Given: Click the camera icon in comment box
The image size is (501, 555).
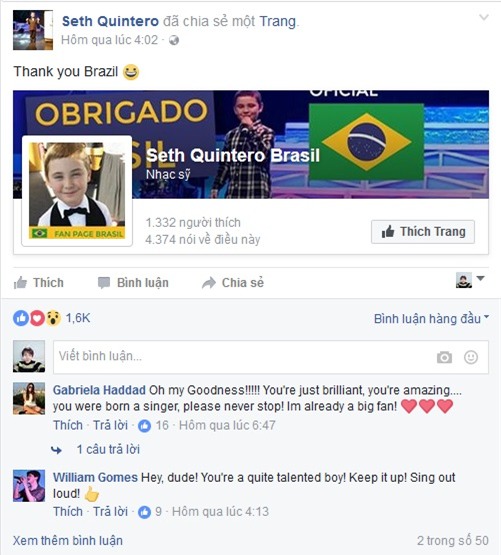Looking at the screenshot, I should [444, 357].
